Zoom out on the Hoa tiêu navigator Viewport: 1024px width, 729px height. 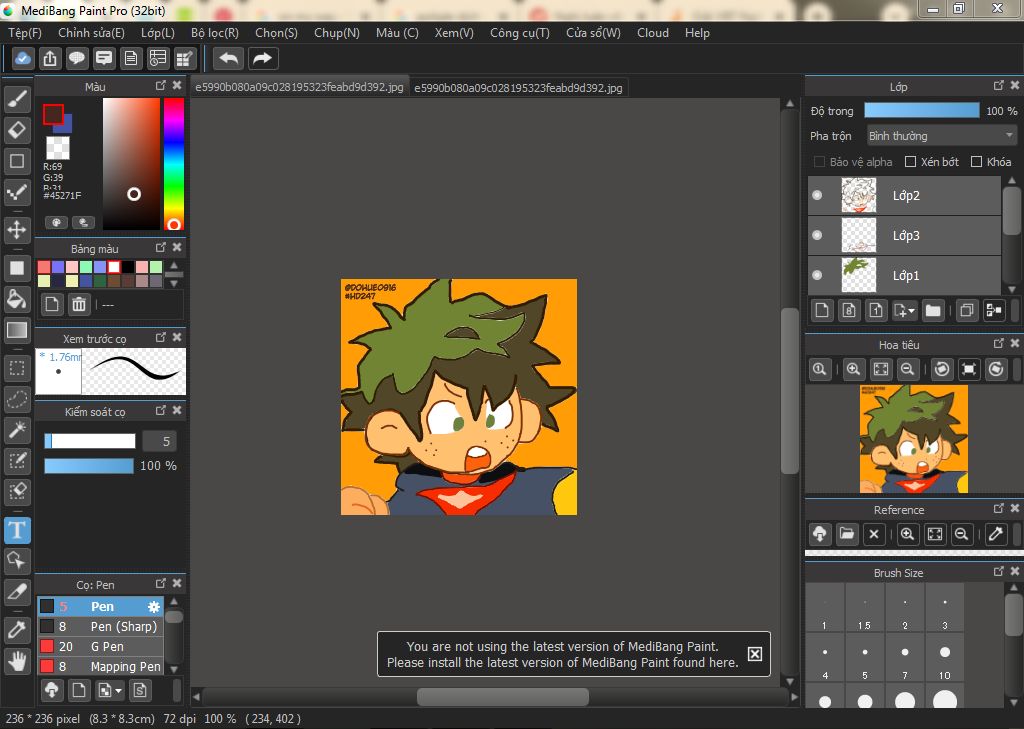tap(908, 369)
